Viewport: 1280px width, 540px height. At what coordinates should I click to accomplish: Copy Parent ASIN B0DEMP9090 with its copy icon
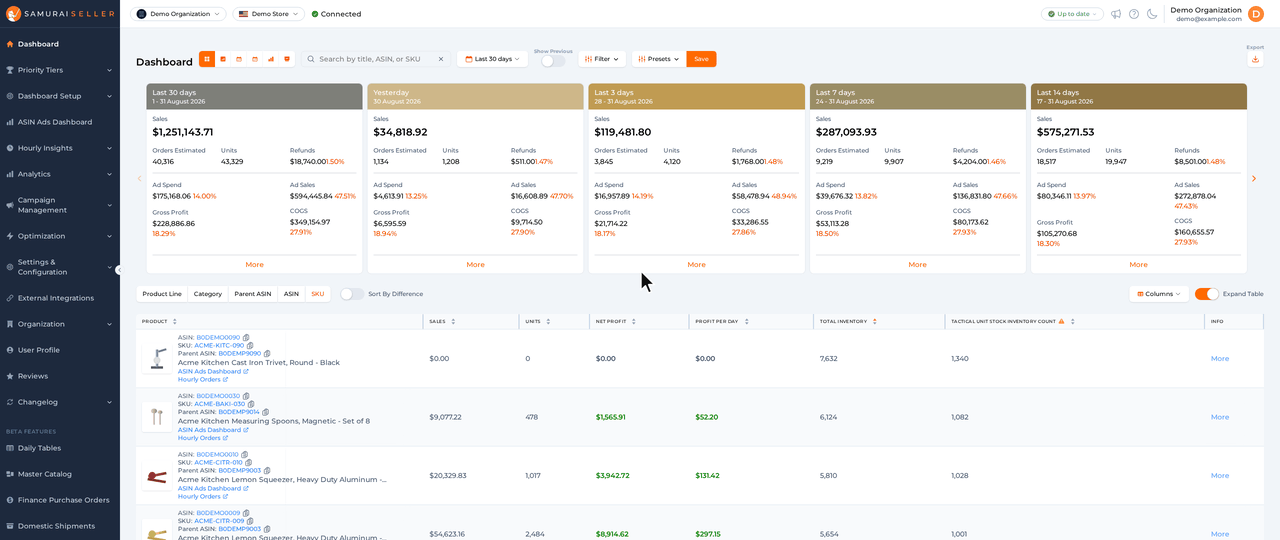(x=267, y=353)
